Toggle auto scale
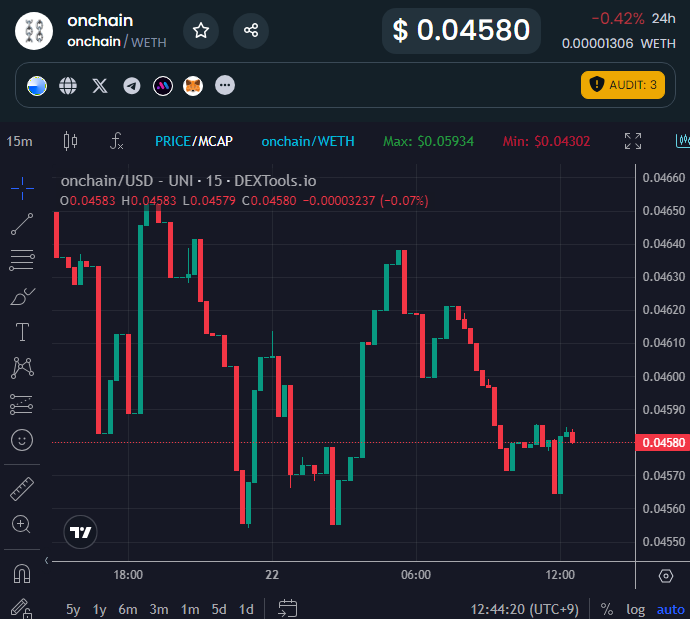Viewport: 690px width, 619px height. [x=670, y=609]
